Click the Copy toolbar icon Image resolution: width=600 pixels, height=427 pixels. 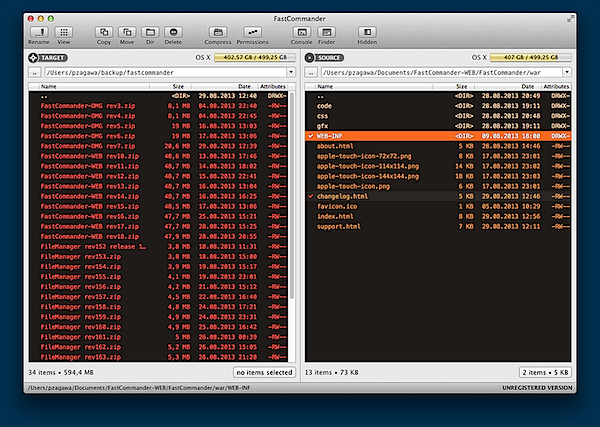tap(104, 32)
